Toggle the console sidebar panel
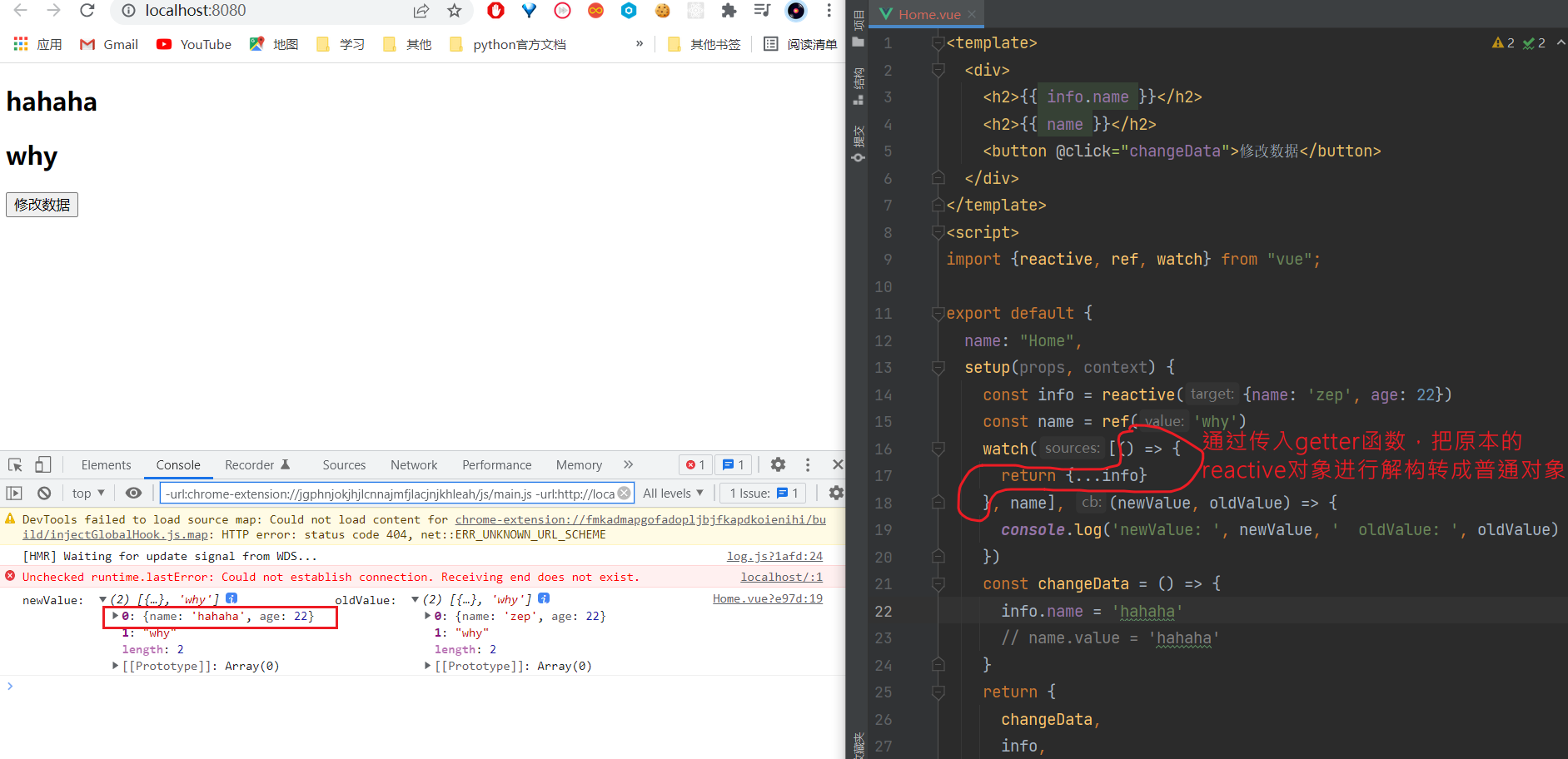The height and width of the screenshot is (759, 1568). click(14, 493)
